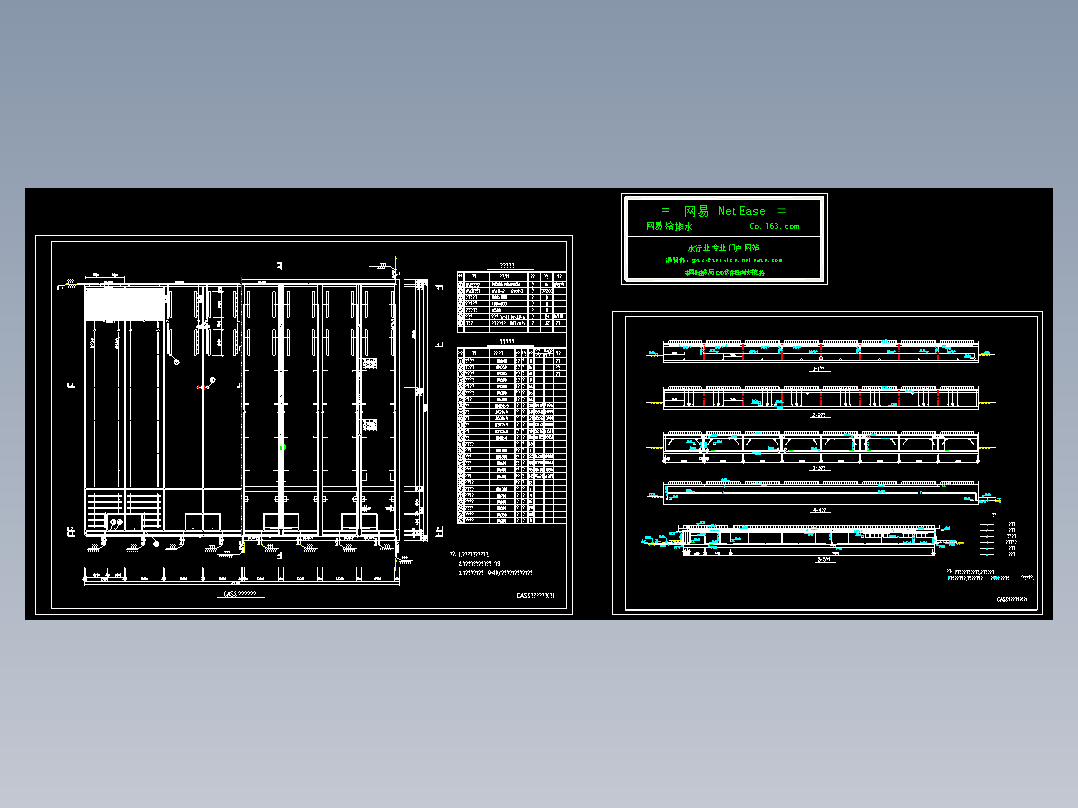
Task: Click the 2-2 section label
Action: pos(818,415)
